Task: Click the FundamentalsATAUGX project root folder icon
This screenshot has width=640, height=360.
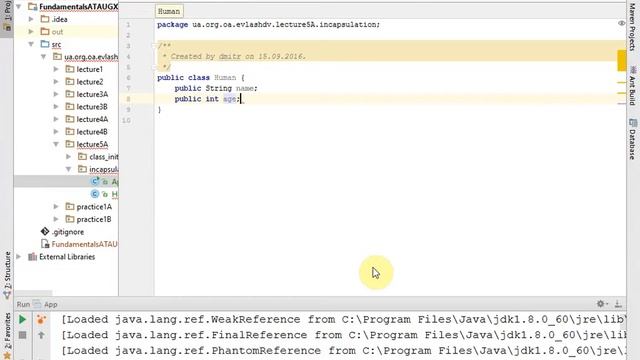Action: click(x=33, y=7)
